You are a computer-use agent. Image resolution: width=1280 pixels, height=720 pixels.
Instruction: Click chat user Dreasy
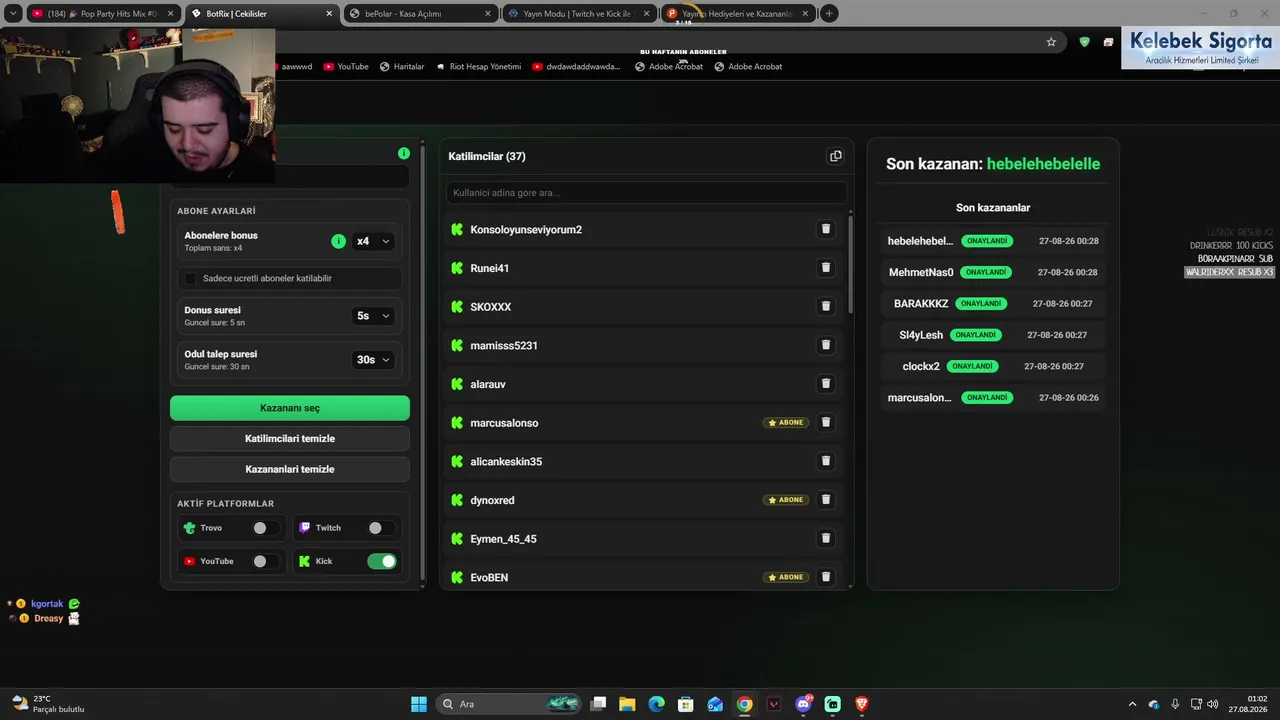pos(48,618)
